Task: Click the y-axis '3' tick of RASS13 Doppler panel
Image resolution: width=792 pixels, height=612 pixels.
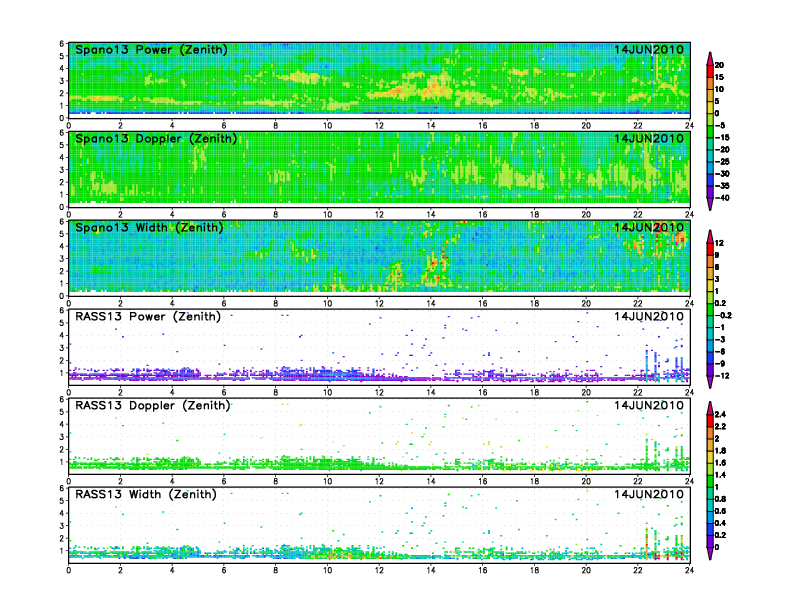Action: 62,437
